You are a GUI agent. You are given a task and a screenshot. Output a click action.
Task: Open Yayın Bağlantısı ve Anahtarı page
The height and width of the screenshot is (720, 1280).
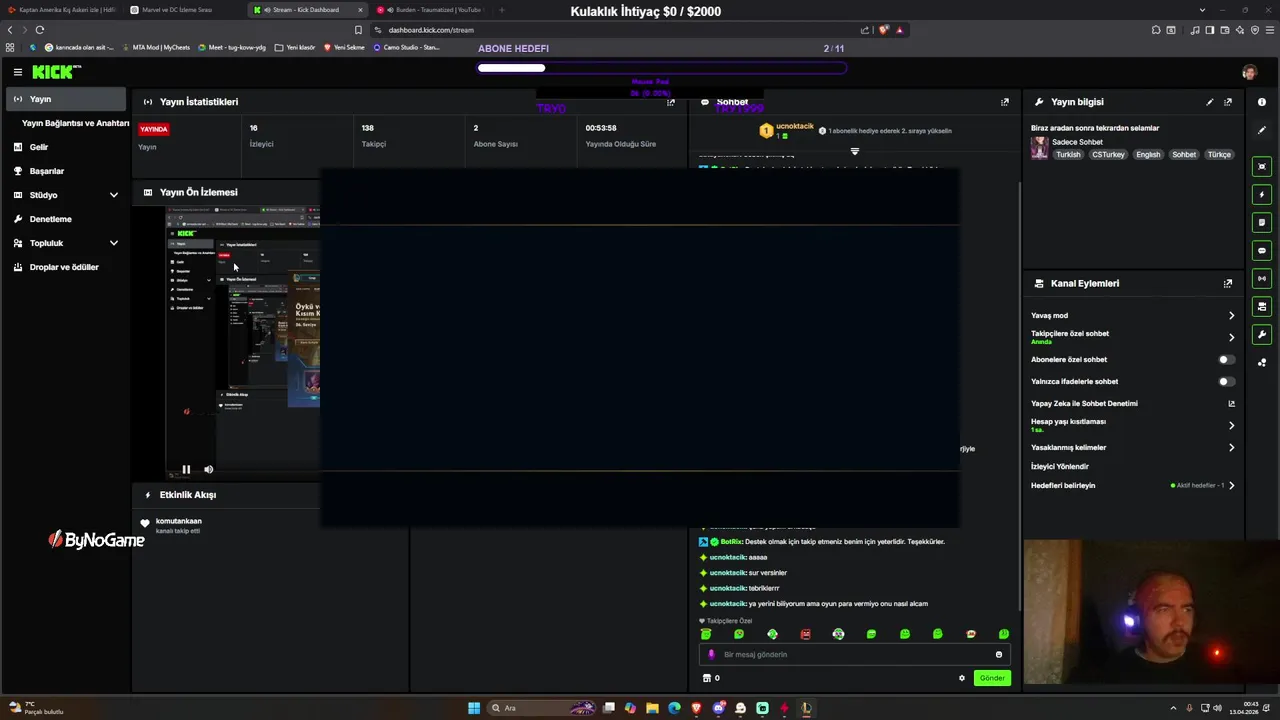click(x=75, y=123)
